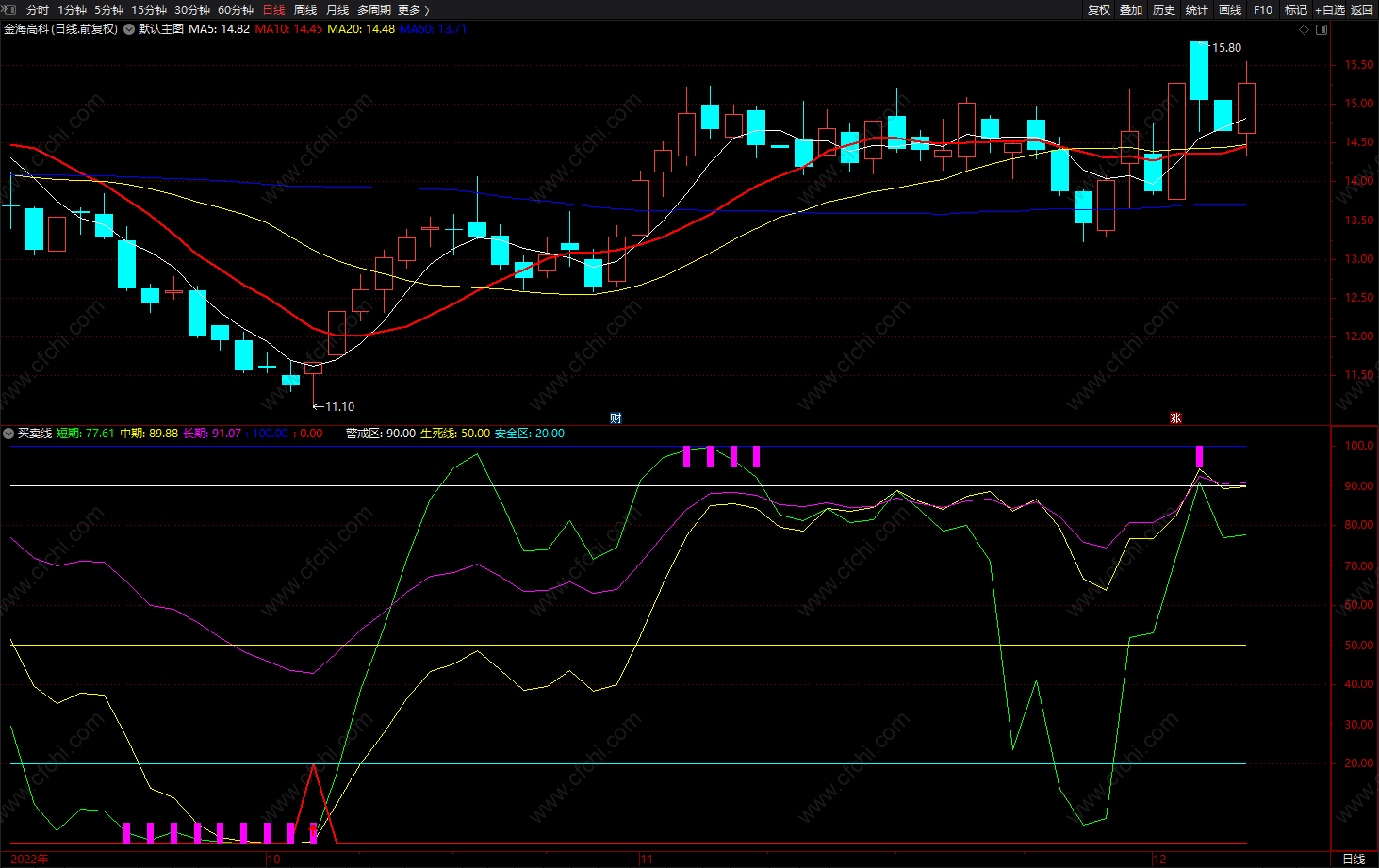
Task: Click the 20.00 indicator axis label
Action: pyautogui.click(x=1359, y=763)
